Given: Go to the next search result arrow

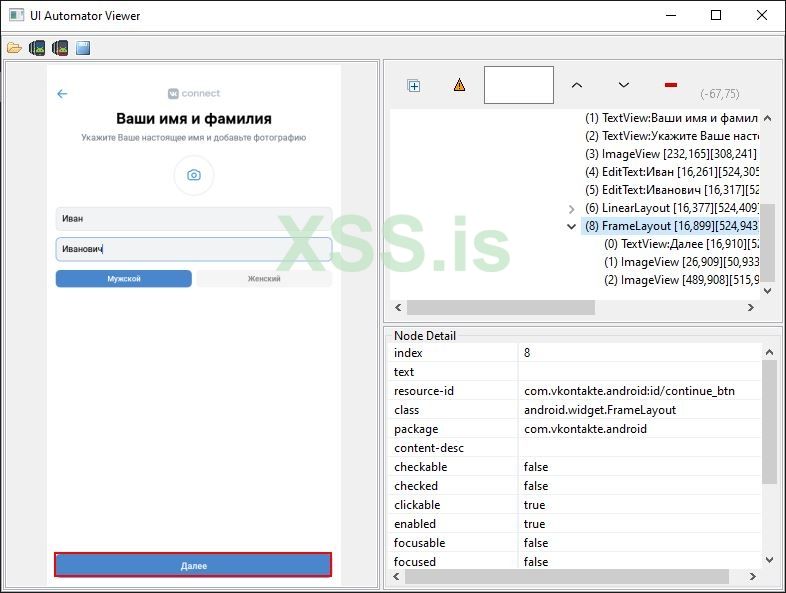Looking at the screenshot, I should click(624, 85).
